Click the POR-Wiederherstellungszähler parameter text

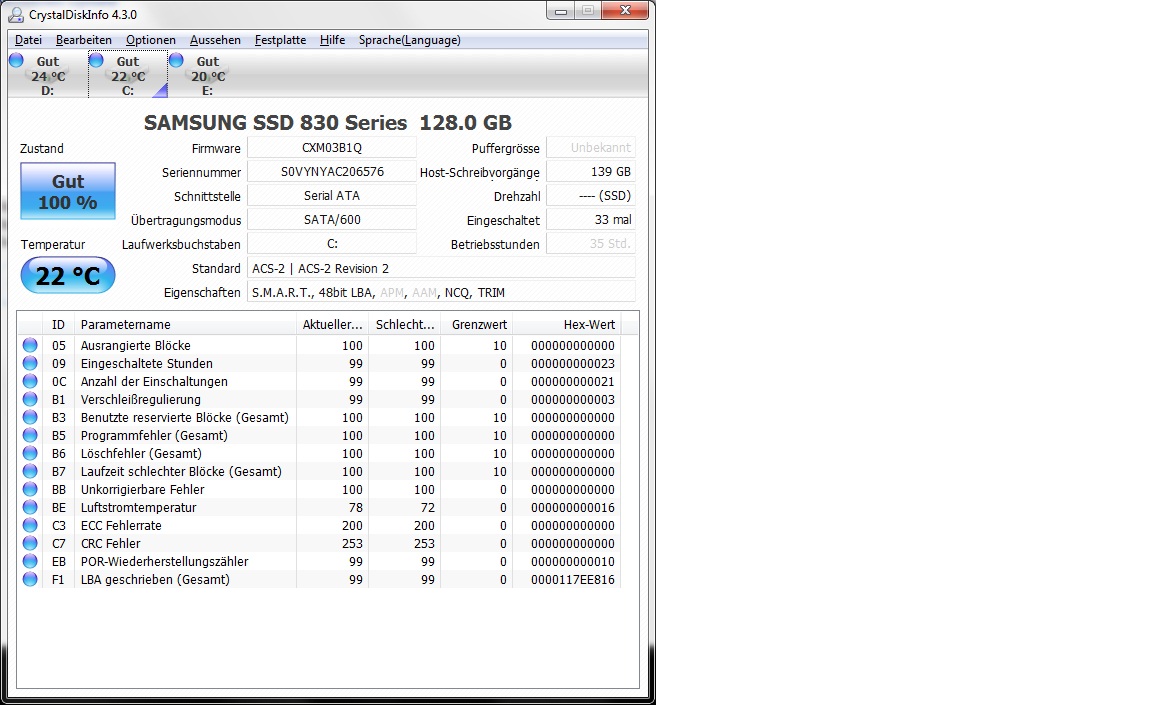pos(165,561)
